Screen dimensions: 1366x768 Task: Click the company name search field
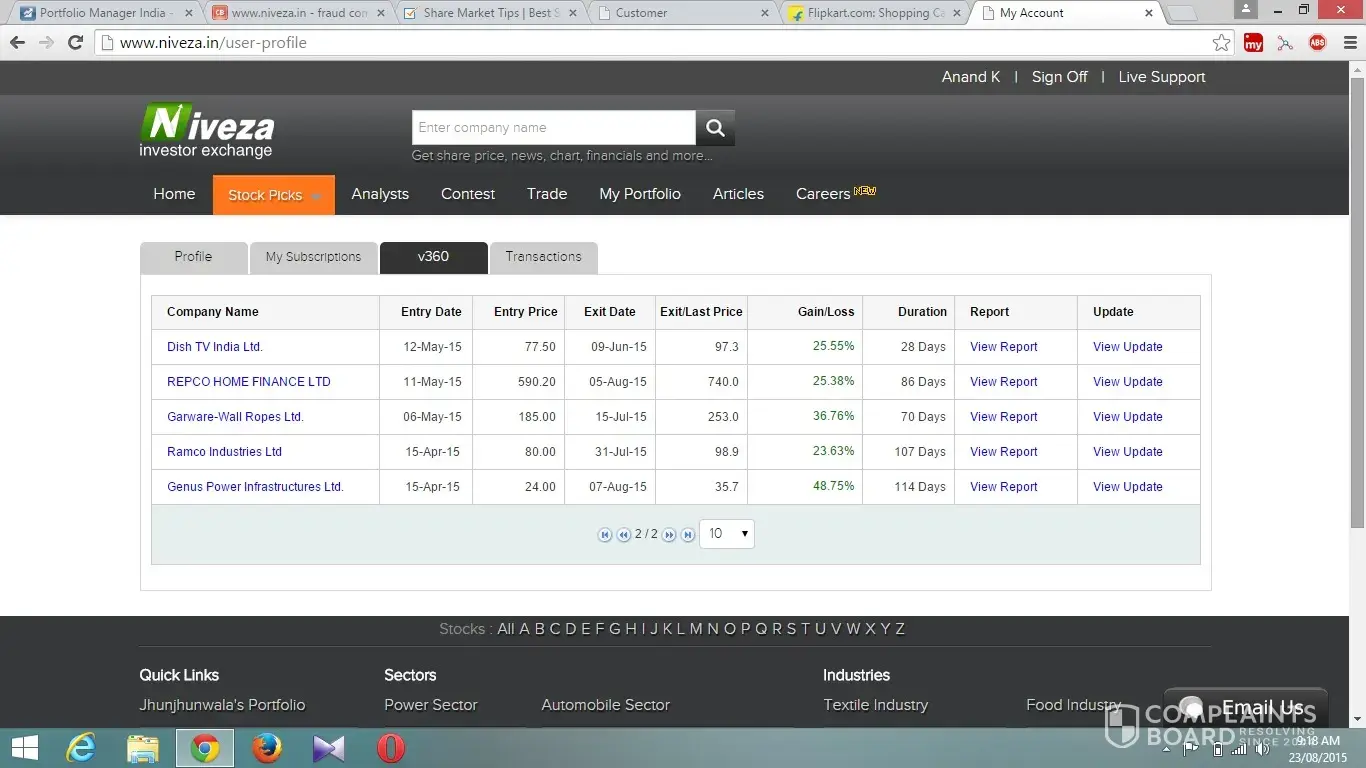pos(553,128)
